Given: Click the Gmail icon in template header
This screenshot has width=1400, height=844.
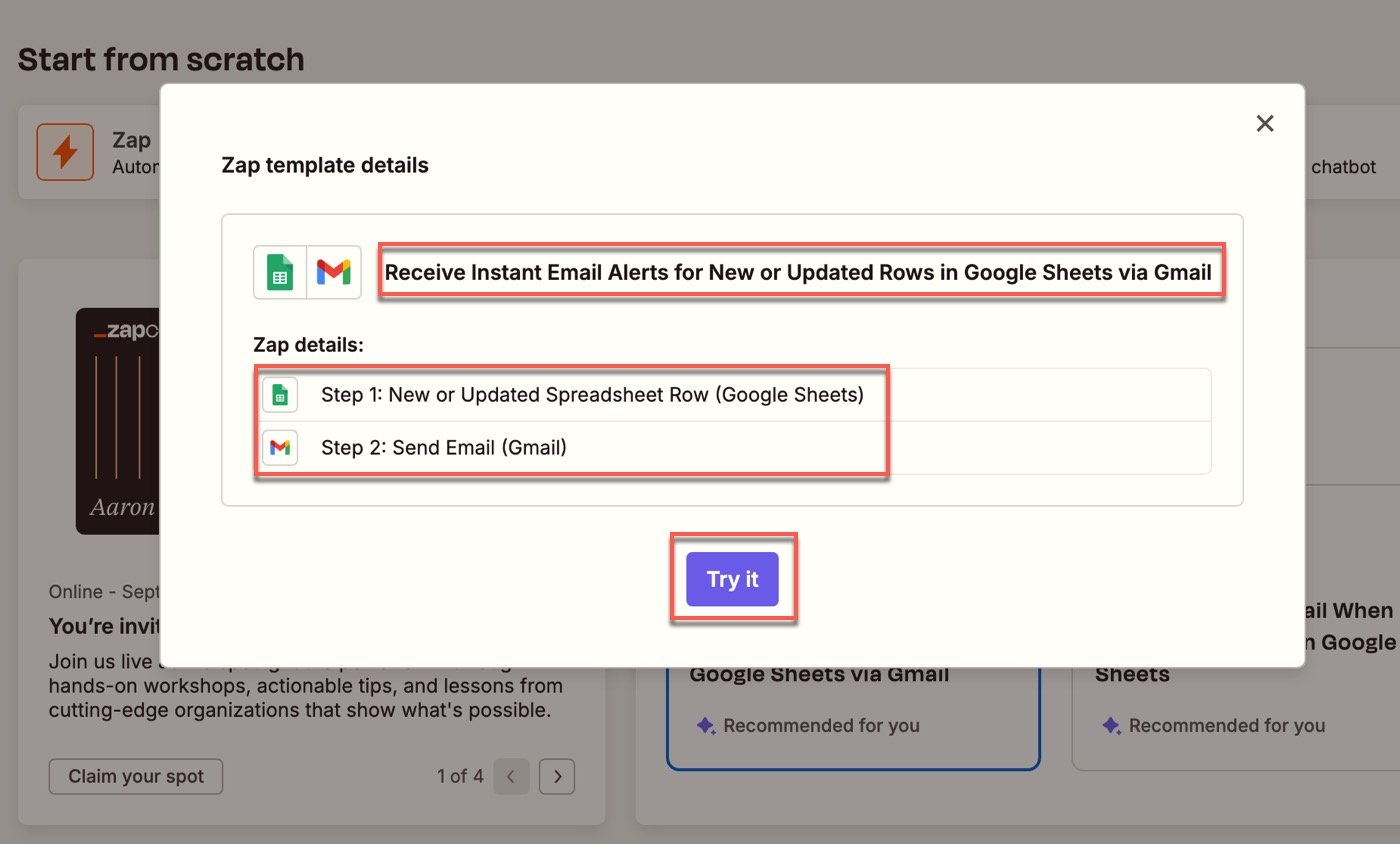Looking at the screenshot, I should pyautogui.click(x=334, y=272).
